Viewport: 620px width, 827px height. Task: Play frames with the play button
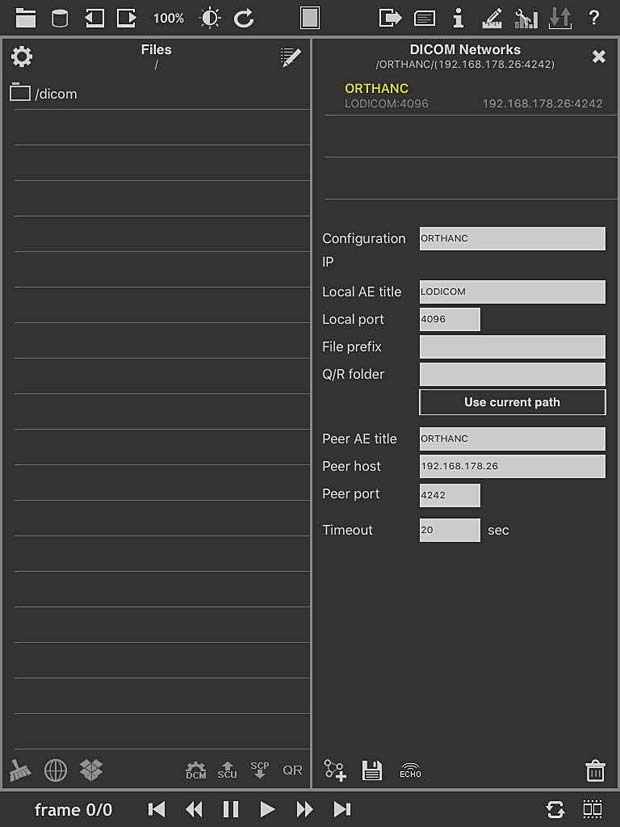point(267,809)
